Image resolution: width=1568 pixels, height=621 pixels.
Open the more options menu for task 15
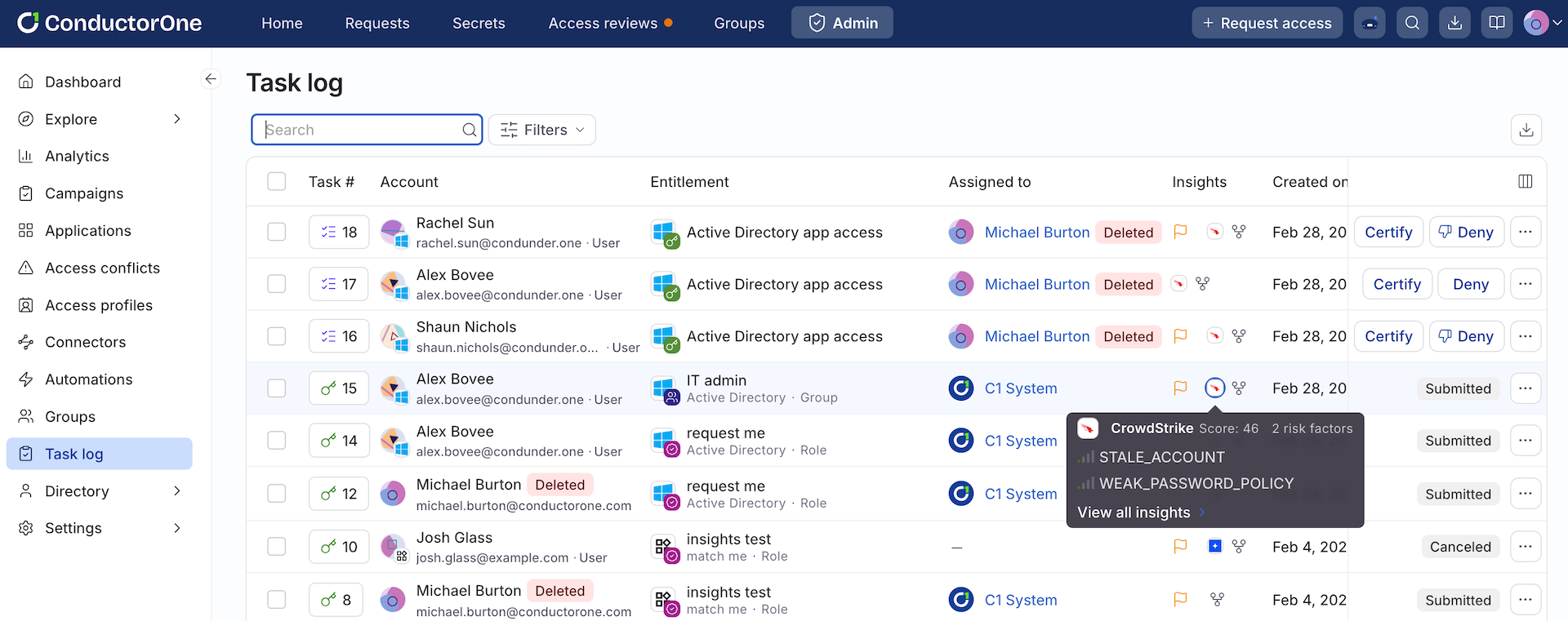tap(1525, 388)
